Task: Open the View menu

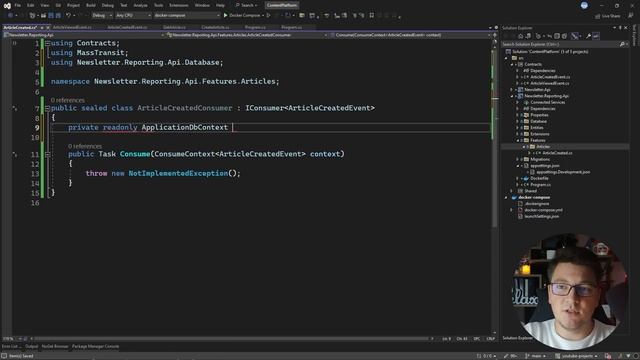Action: [44, 5]
